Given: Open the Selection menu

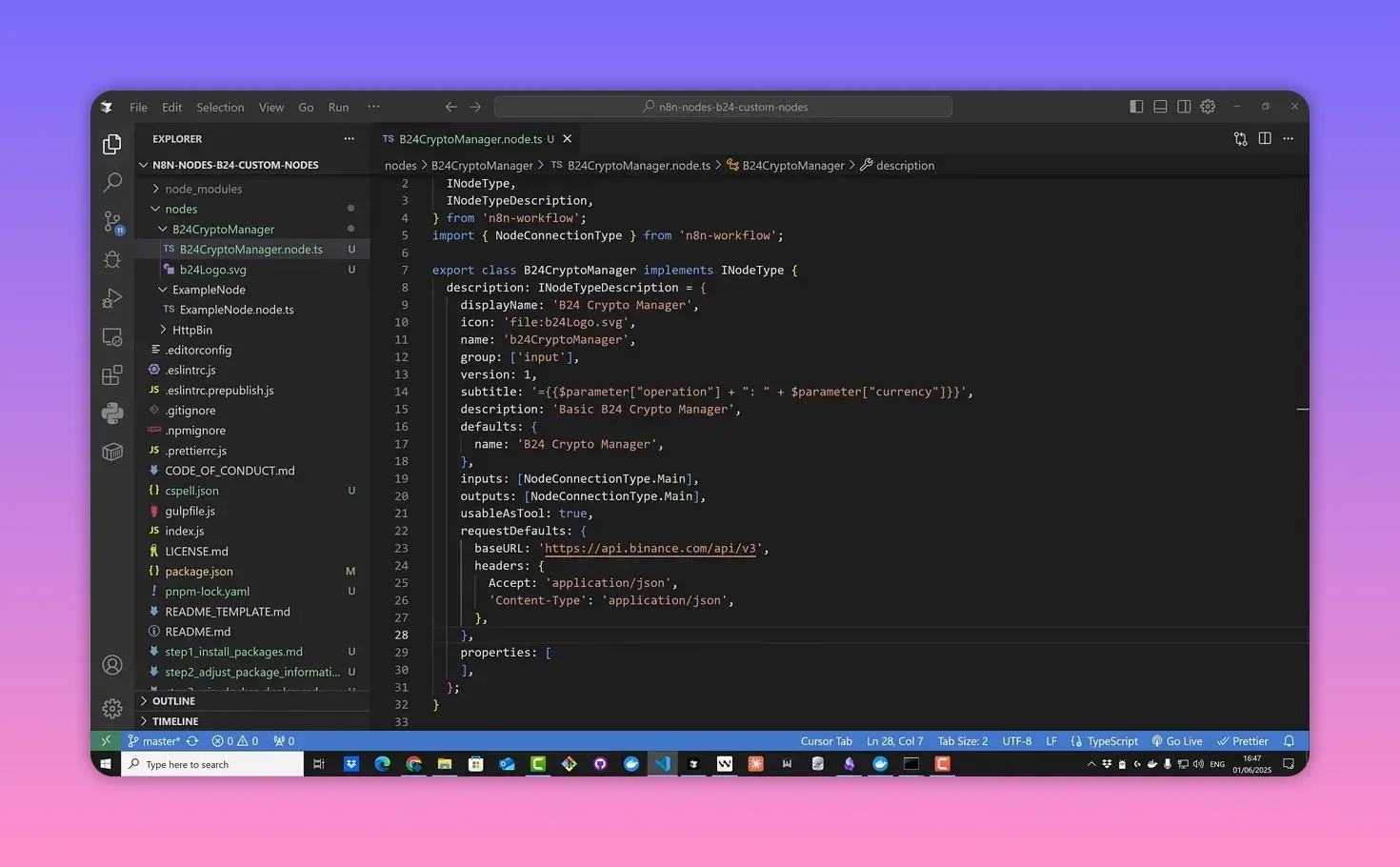Looking at the screenshot, I should click(220, 107).
